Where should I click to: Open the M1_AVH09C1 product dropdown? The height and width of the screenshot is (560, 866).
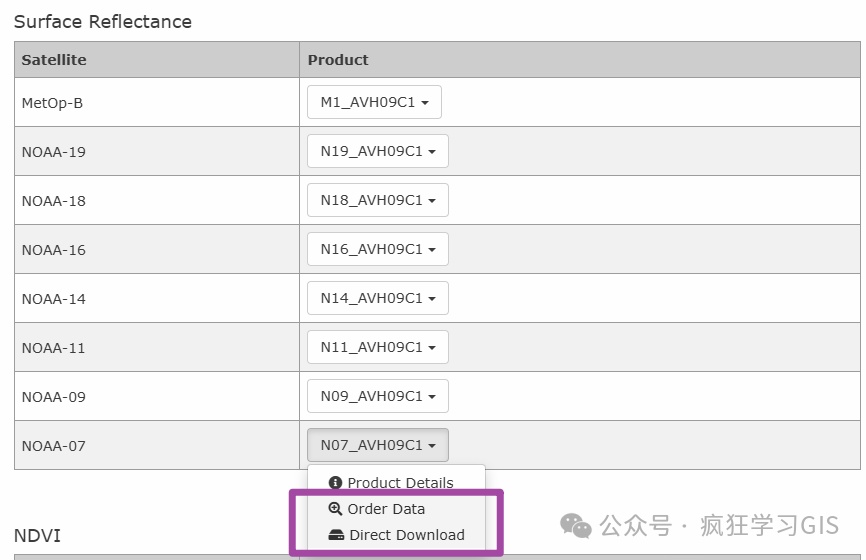click(374, 102)
